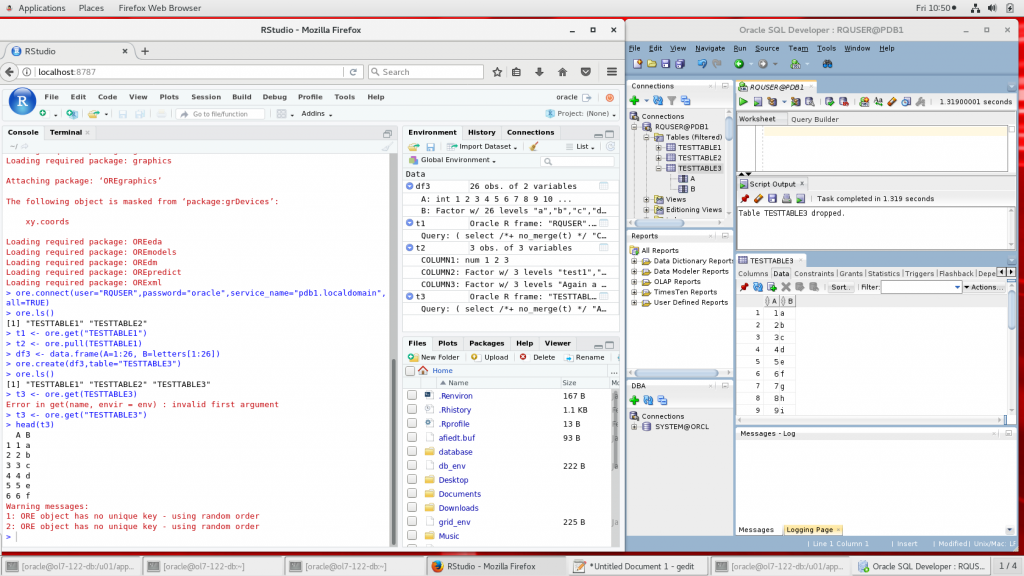This screenshot has width=1024, height=576.
Task: Load workspace in RStudio Environment pane
Action: [x=414, y=147]
